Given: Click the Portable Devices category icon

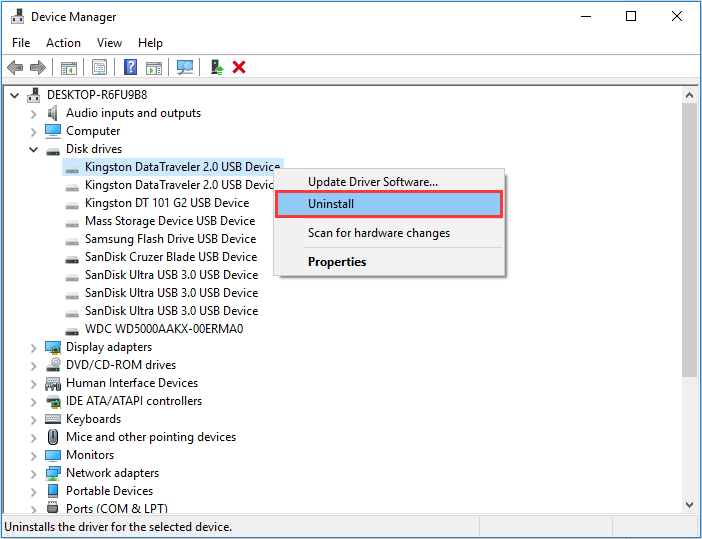Looking at the screenshot, I should click(x=53, y=491).
